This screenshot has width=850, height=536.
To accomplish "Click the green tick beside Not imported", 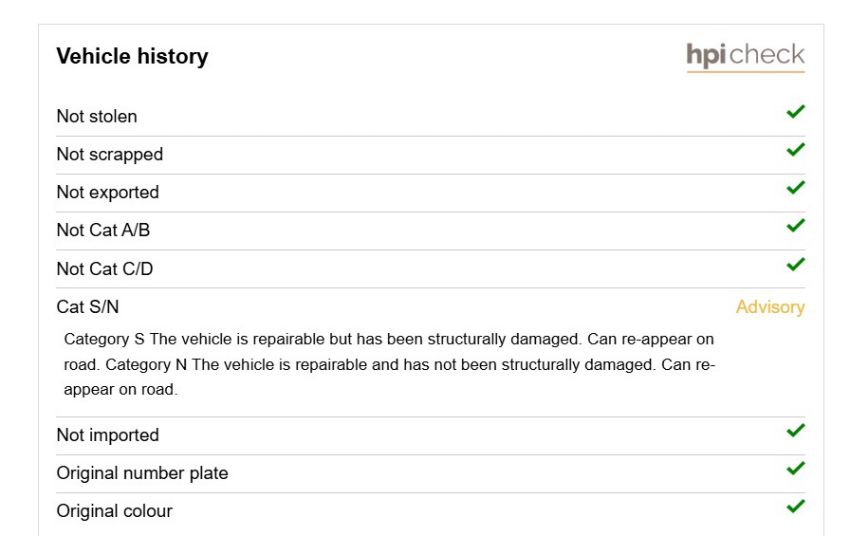I will click(796, 430).
